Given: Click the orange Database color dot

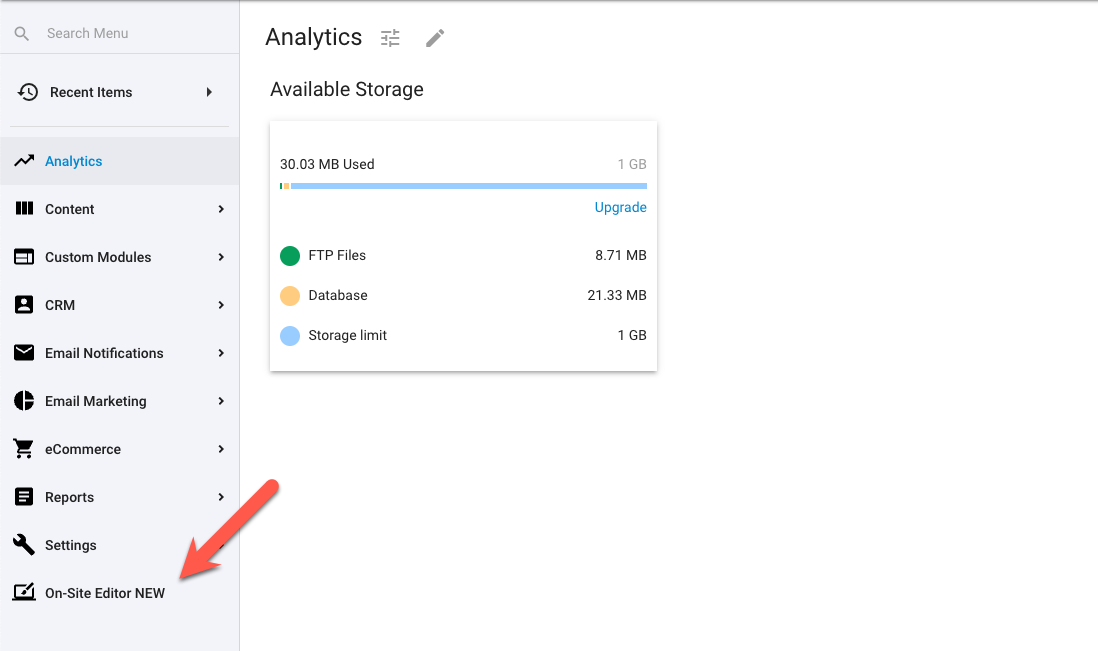Looking at the screenshot, I should coord(290,296).
